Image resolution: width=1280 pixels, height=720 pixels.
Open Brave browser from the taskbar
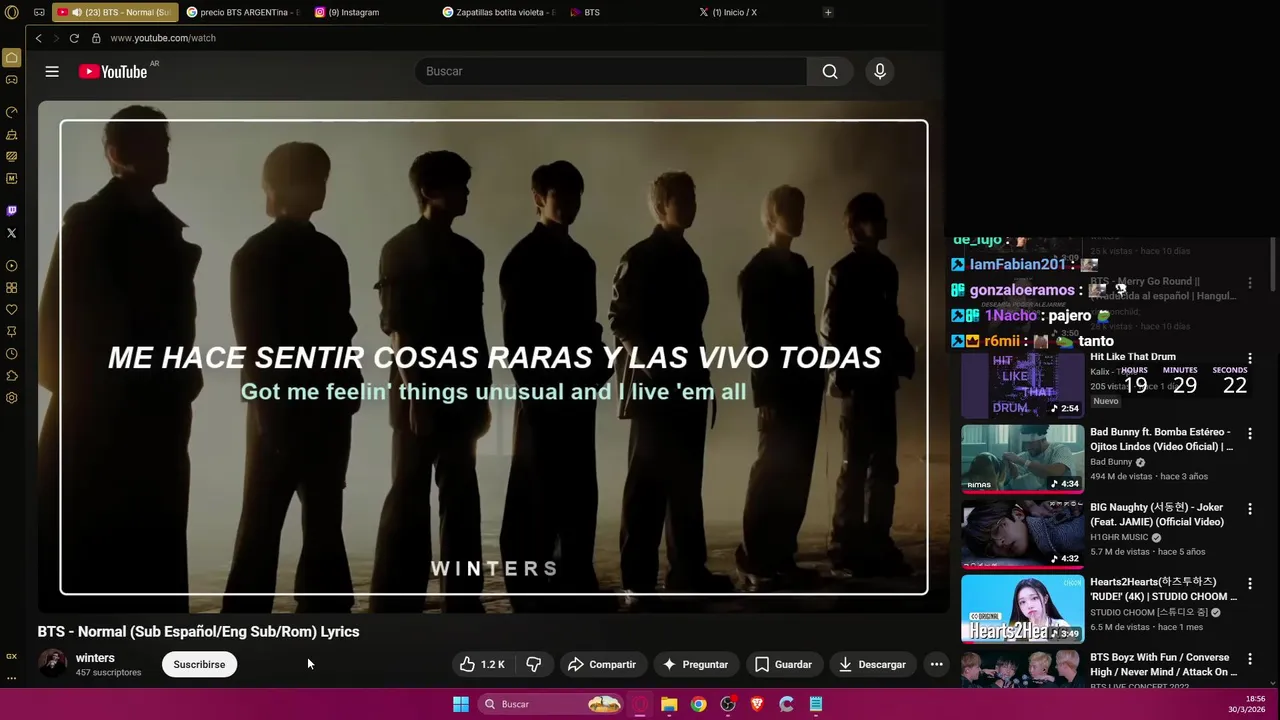point(757,704)
